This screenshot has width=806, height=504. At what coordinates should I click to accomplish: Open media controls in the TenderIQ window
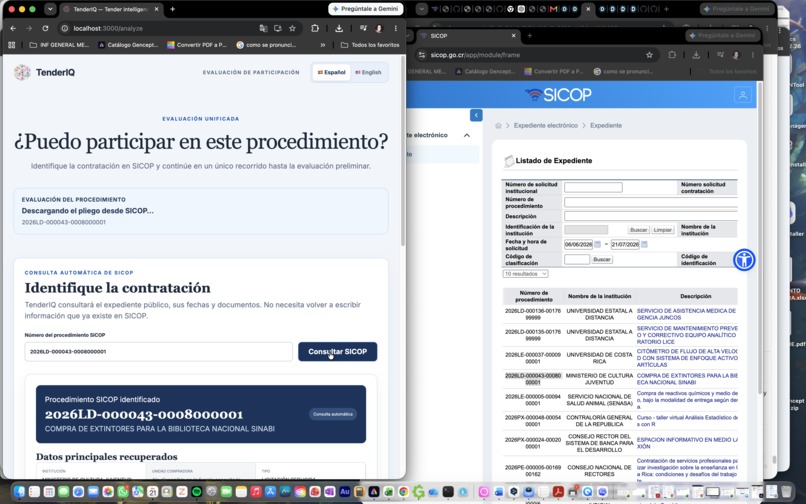click(x=363, y=28)
